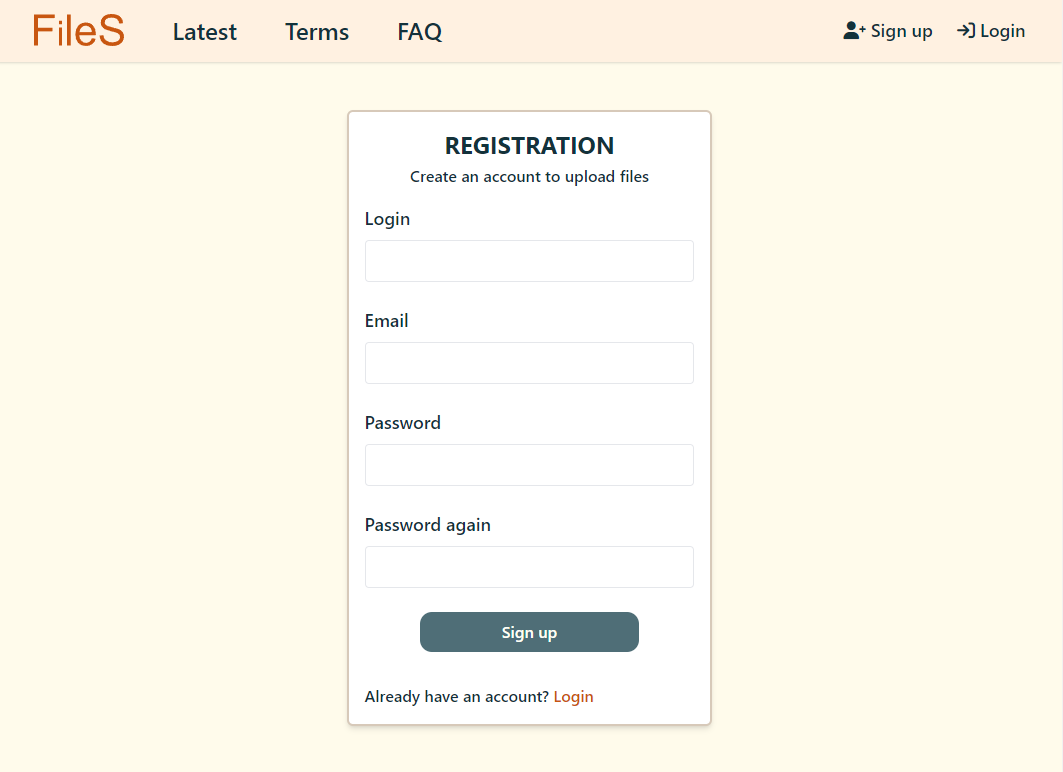
Task: Click the person-plus Sign up icon
Action: 851,30
